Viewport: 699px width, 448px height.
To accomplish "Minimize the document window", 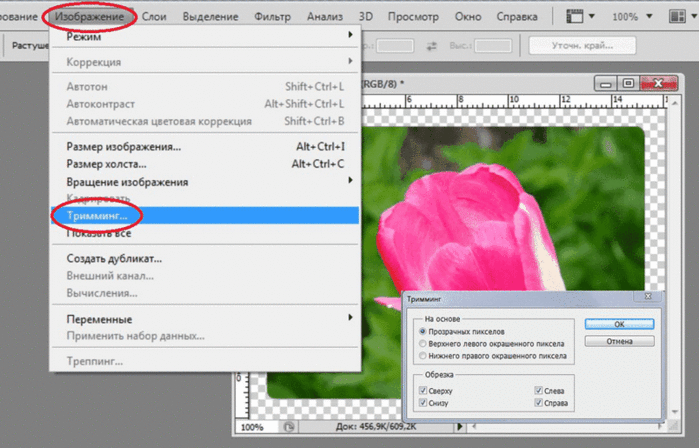I will pos(605,83).
